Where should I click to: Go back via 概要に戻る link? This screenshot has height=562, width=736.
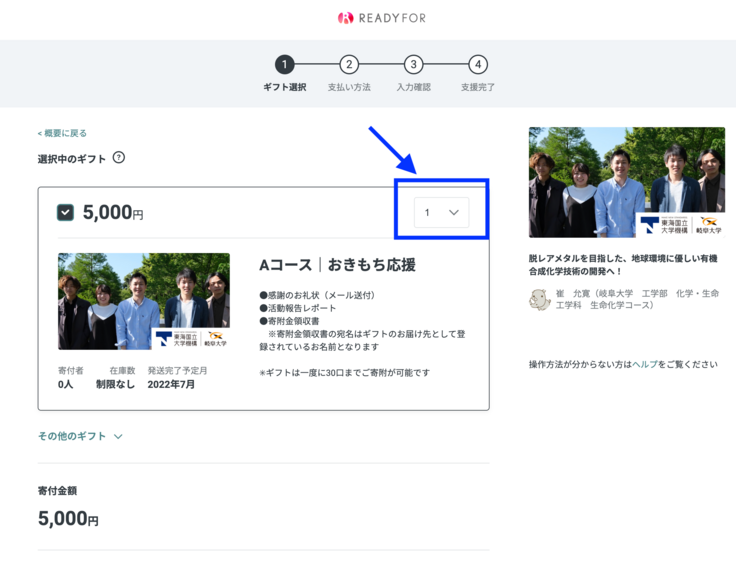tap(62, 133)
